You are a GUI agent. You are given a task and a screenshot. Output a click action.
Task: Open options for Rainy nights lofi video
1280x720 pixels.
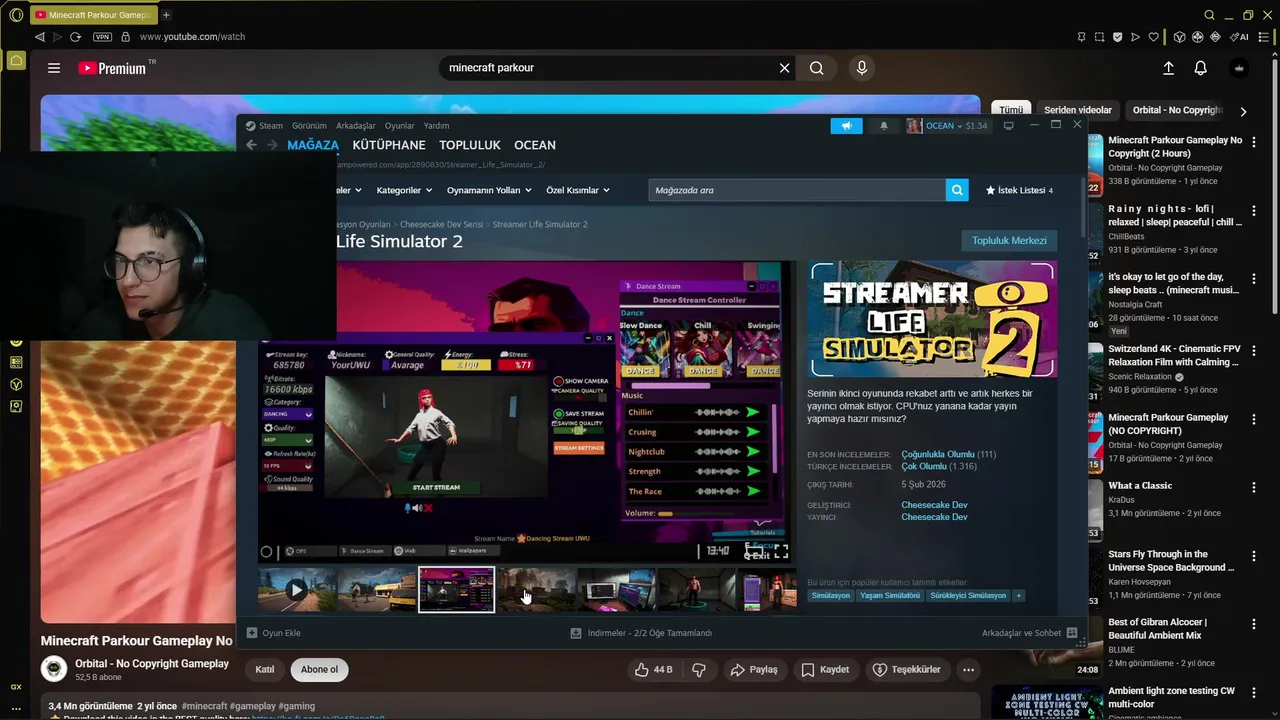pyautogui.click(x=1253, y=210)
